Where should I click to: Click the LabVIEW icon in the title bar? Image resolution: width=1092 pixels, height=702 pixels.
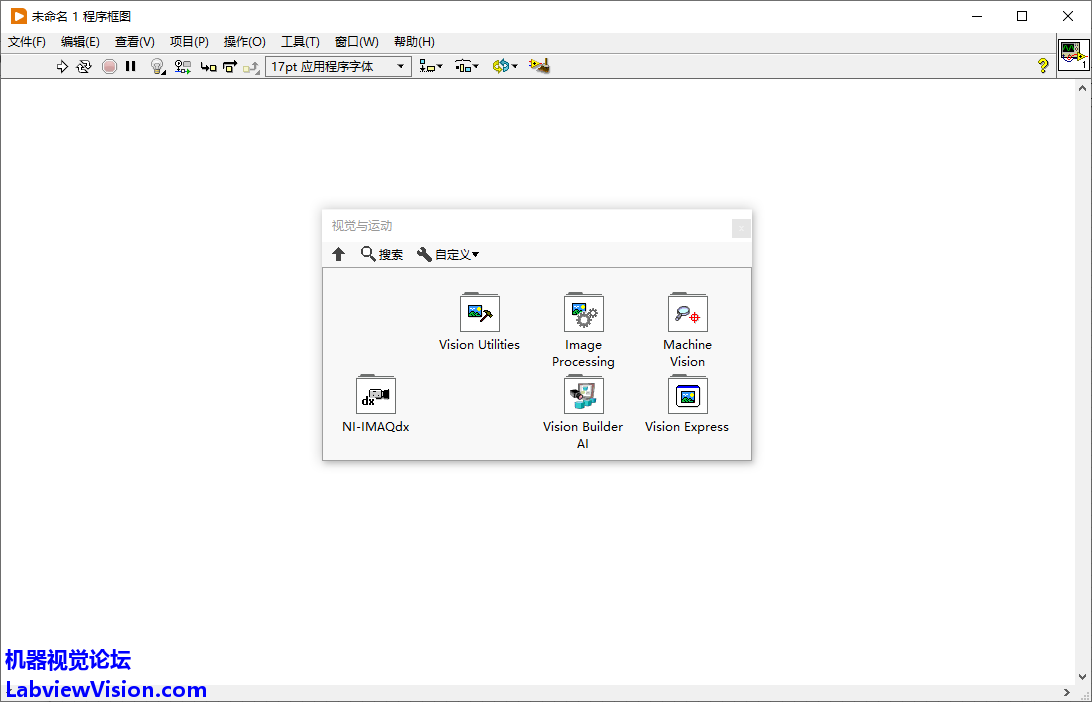[19, 16]
